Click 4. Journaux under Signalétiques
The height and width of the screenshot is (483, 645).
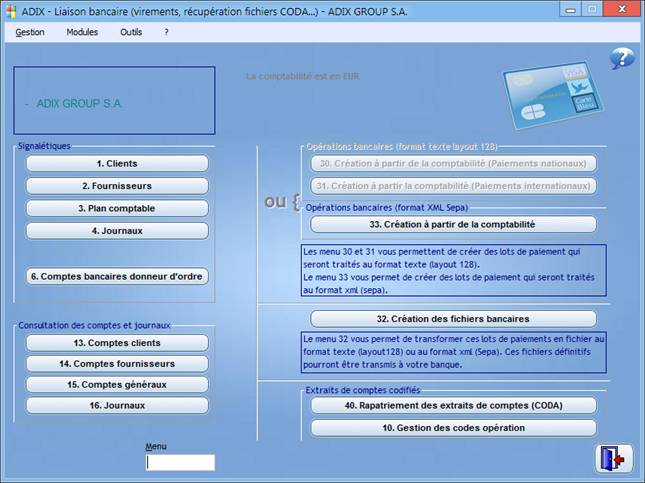coord(117,231)
